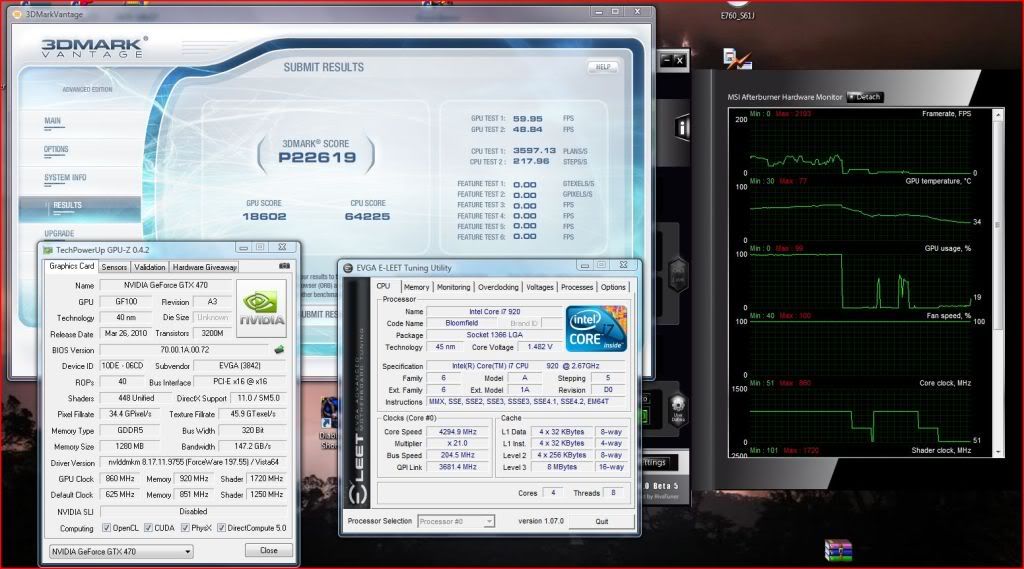1024x569 pixels.
Task: Click the Help button in 3DMark Vantage
Action: (x=602, y=67)
